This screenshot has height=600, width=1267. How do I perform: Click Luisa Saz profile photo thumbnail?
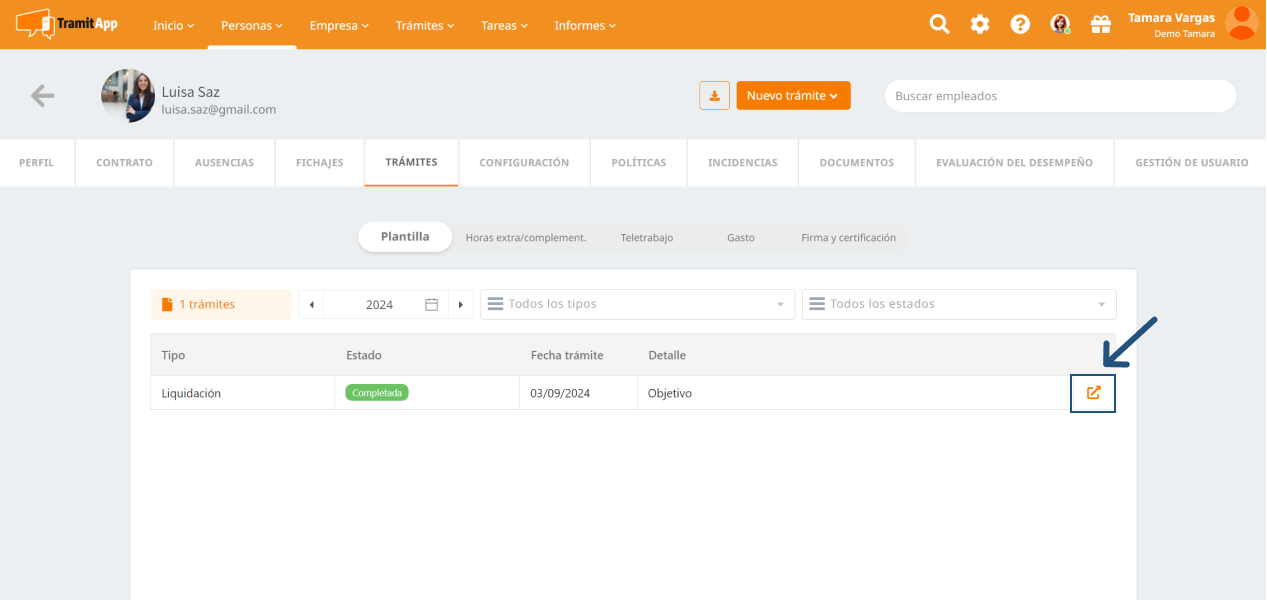tap(128, 96)
